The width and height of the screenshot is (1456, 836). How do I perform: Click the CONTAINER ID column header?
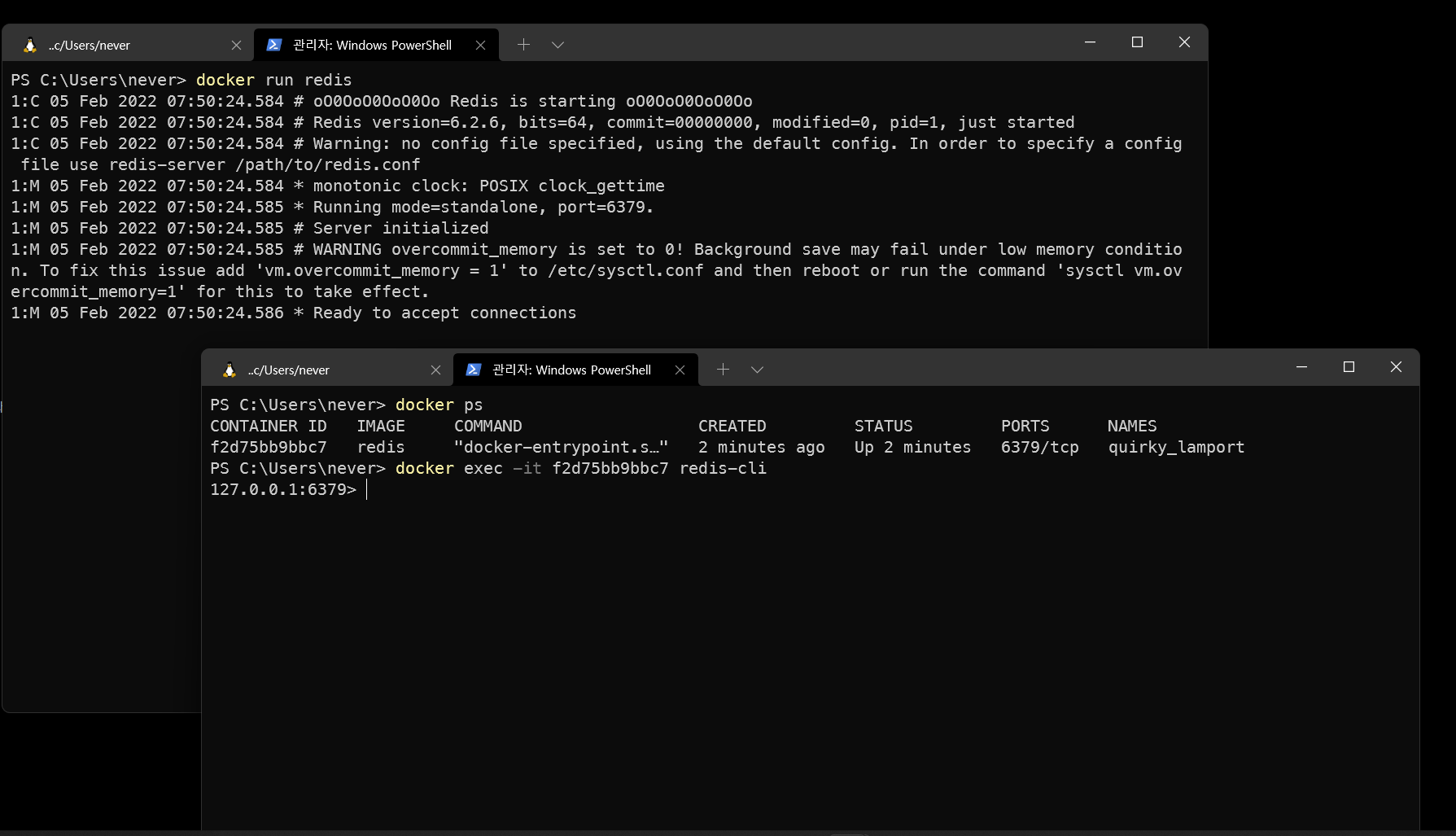tap(269, 426)
